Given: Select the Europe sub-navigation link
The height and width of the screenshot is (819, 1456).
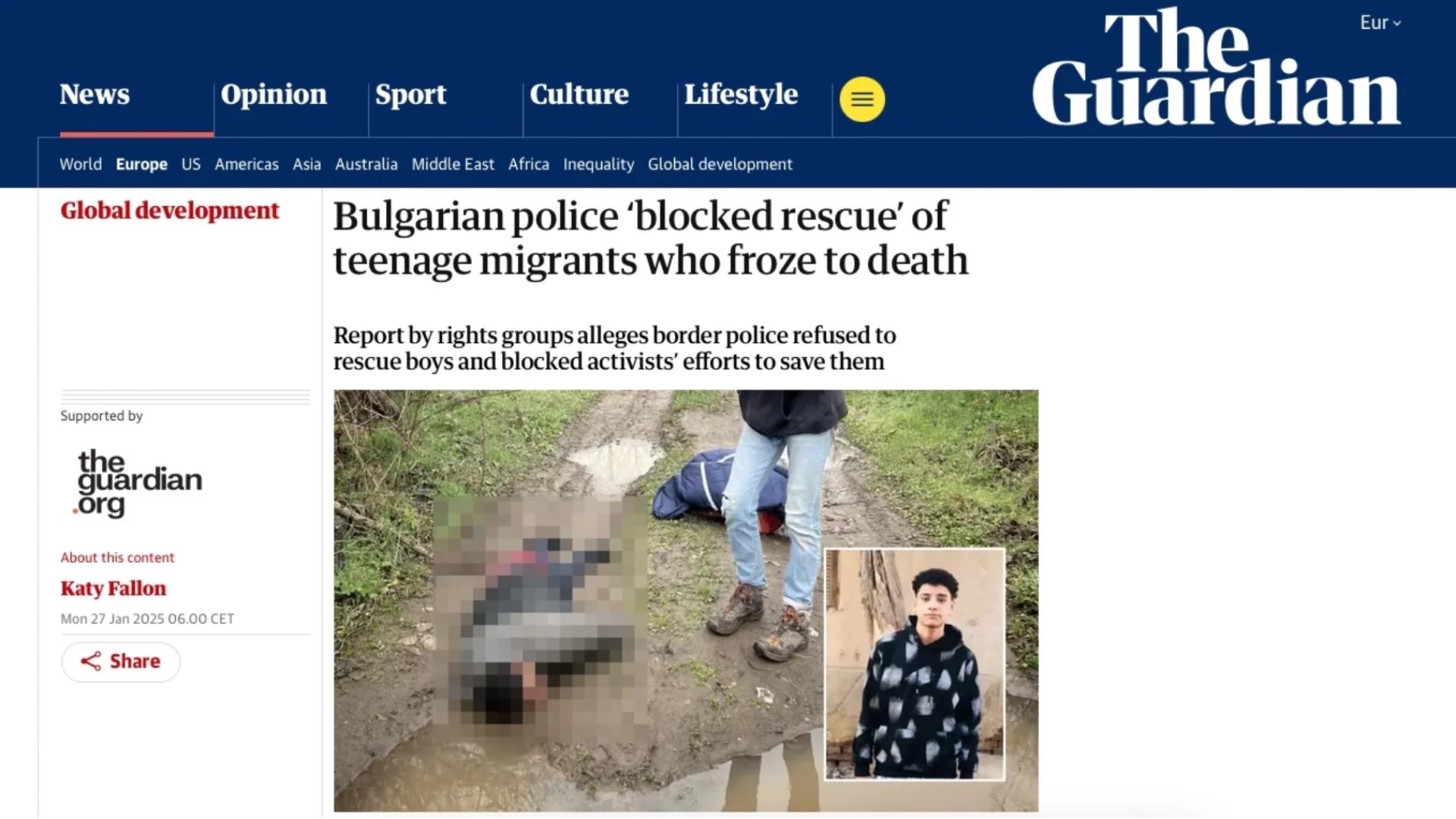Looking at the screenshot, I should tap(142, 165).
